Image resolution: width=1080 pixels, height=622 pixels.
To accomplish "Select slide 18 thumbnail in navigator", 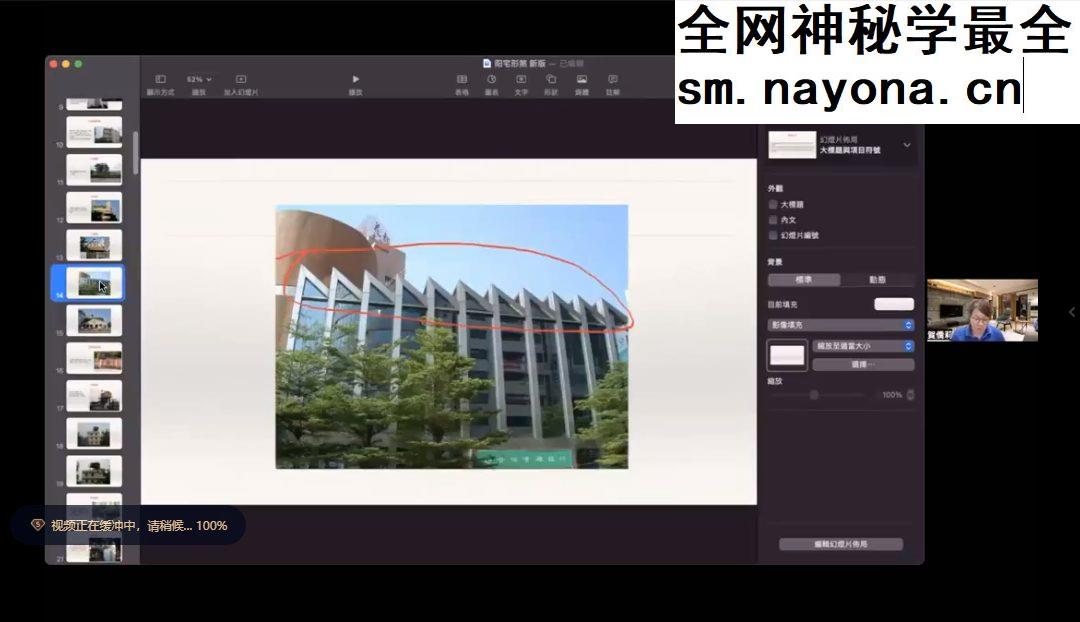I will click(x=94, y=434).
